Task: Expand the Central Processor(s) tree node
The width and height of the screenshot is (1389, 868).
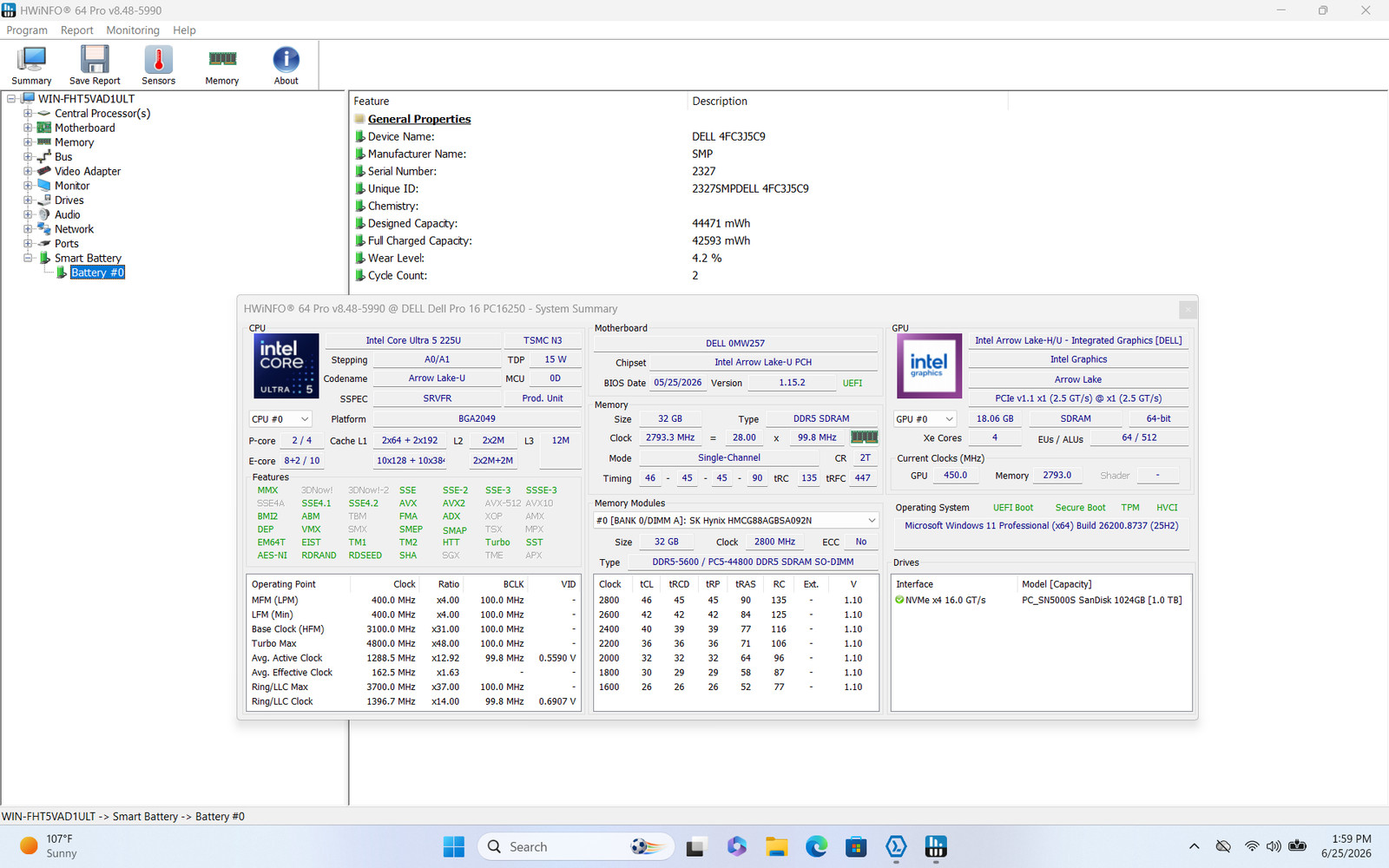Action: (x=28, y=114)
